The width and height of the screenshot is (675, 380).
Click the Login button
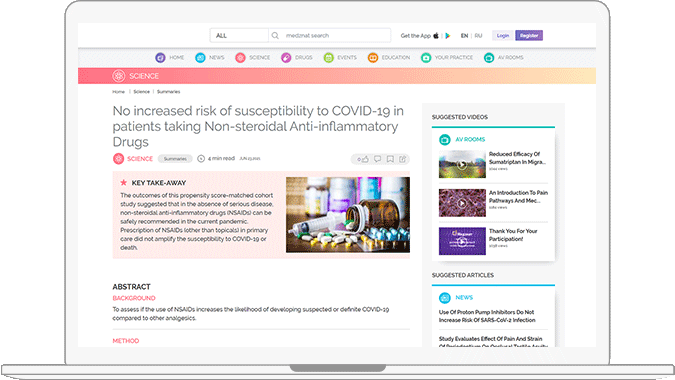click(503, 35)
